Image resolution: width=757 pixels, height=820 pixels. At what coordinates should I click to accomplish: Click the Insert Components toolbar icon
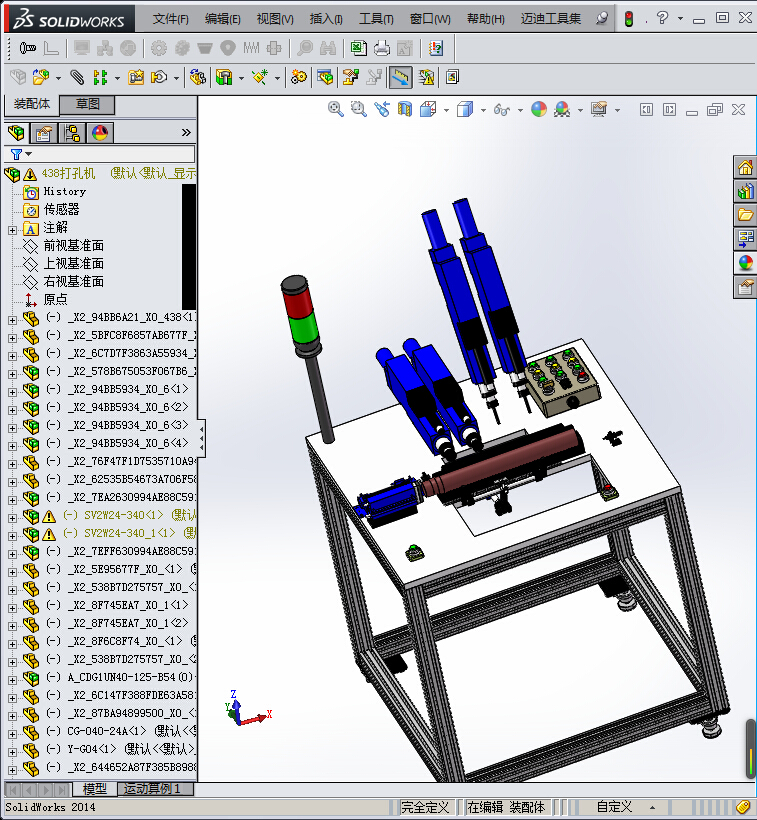(41, 77)
